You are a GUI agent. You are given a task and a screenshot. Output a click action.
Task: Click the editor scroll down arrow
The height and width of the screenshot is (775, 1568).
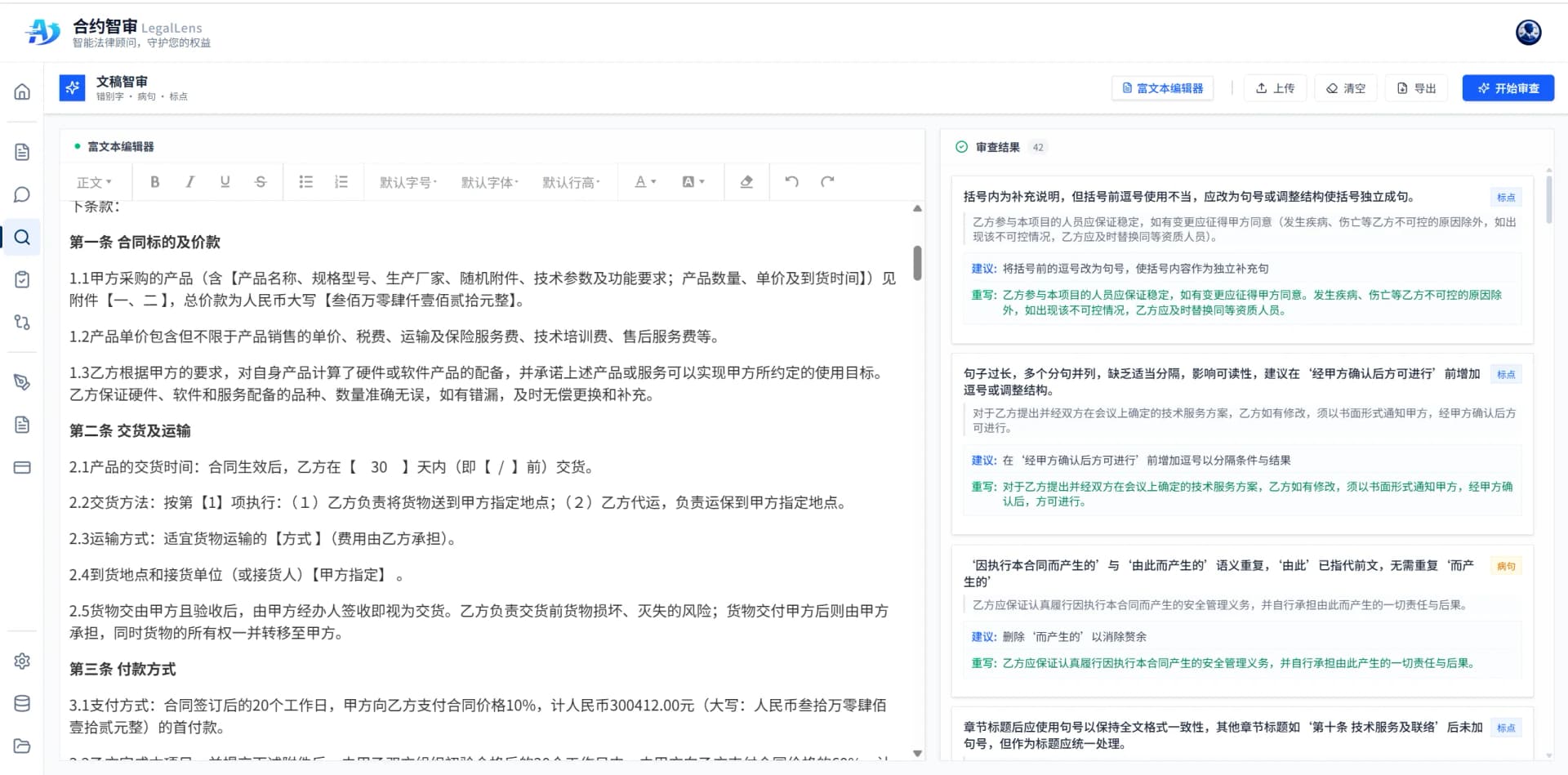pyautogui.click(x=917, y=753)
